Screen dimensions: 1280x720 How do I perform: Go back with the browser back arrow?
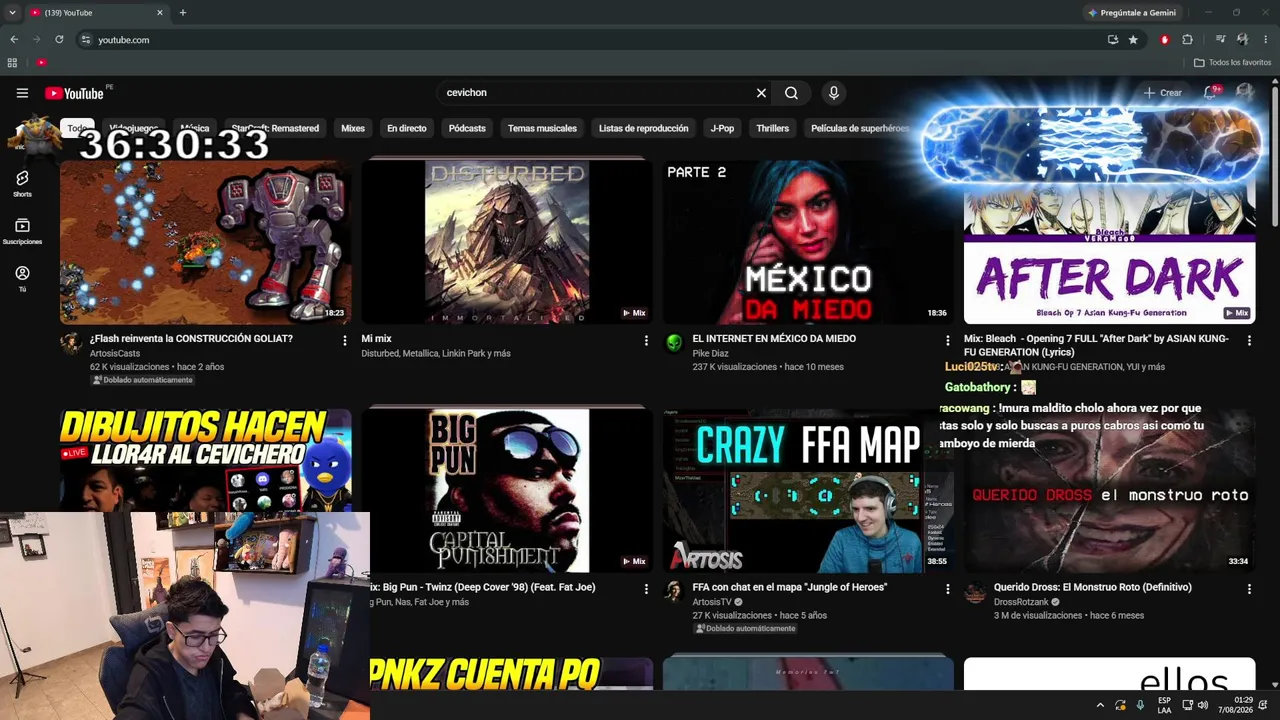coord(14,40)
